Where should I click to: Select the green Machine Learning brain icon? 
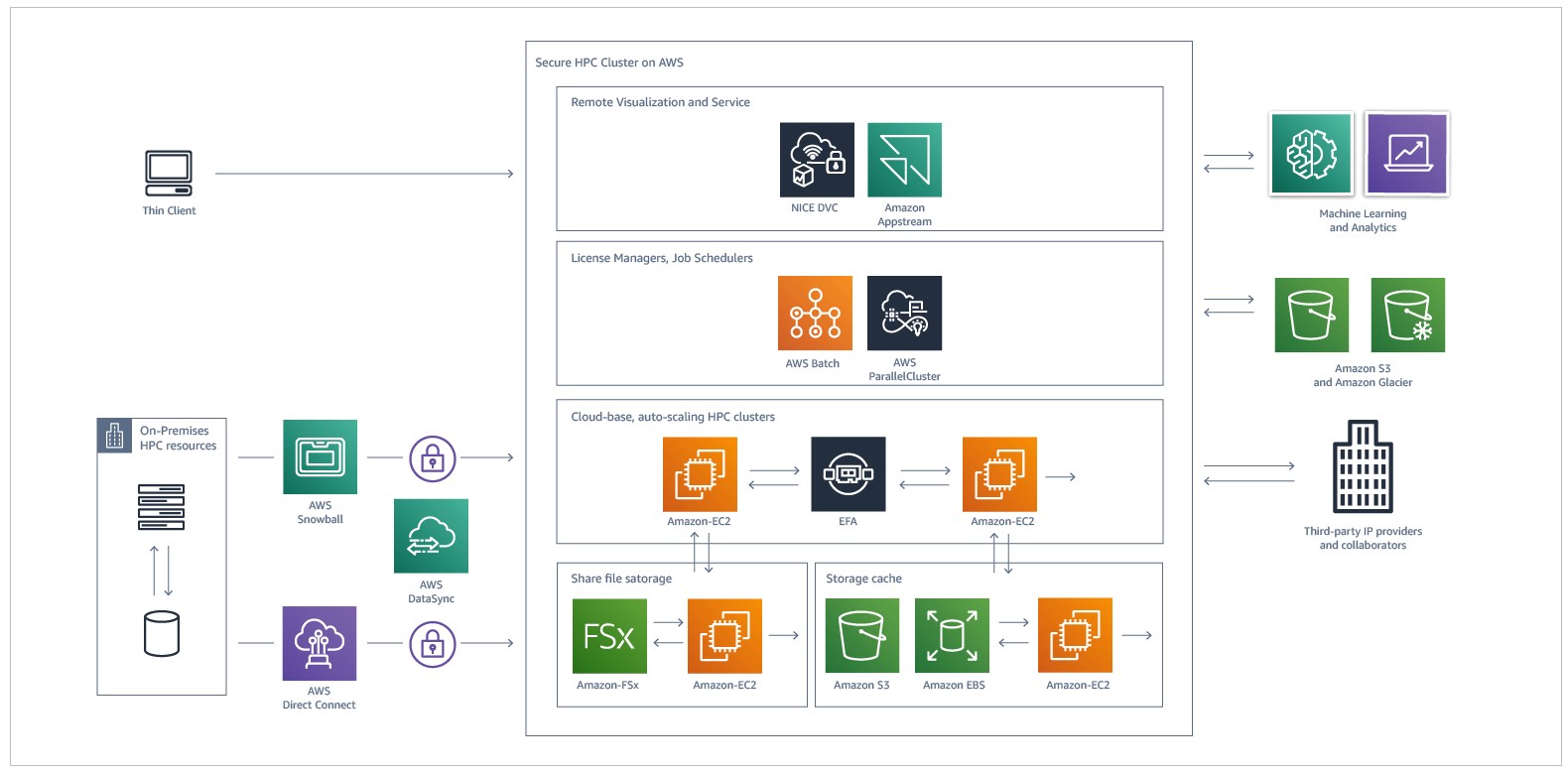click(1311, 154)
